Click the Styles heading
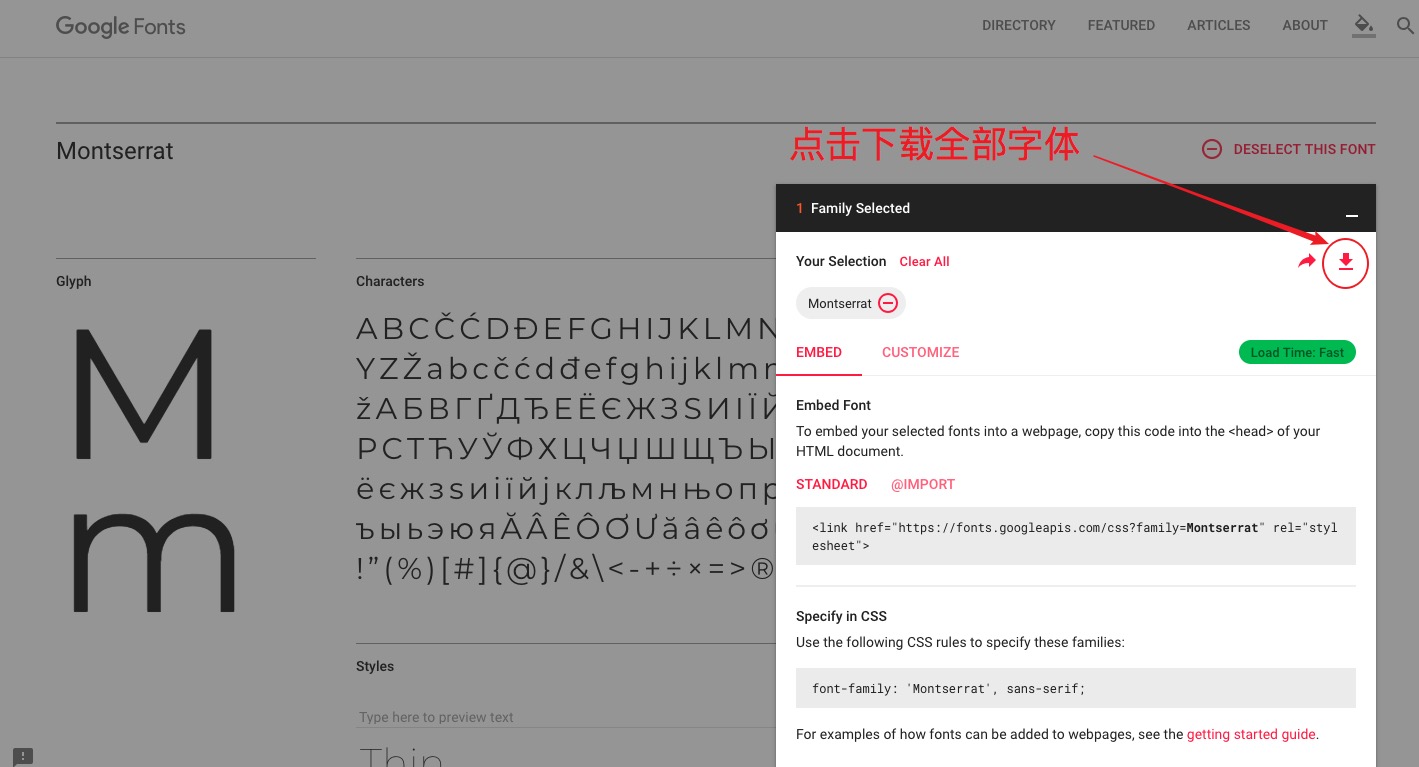1419x767 pixels. coord(375,666)
